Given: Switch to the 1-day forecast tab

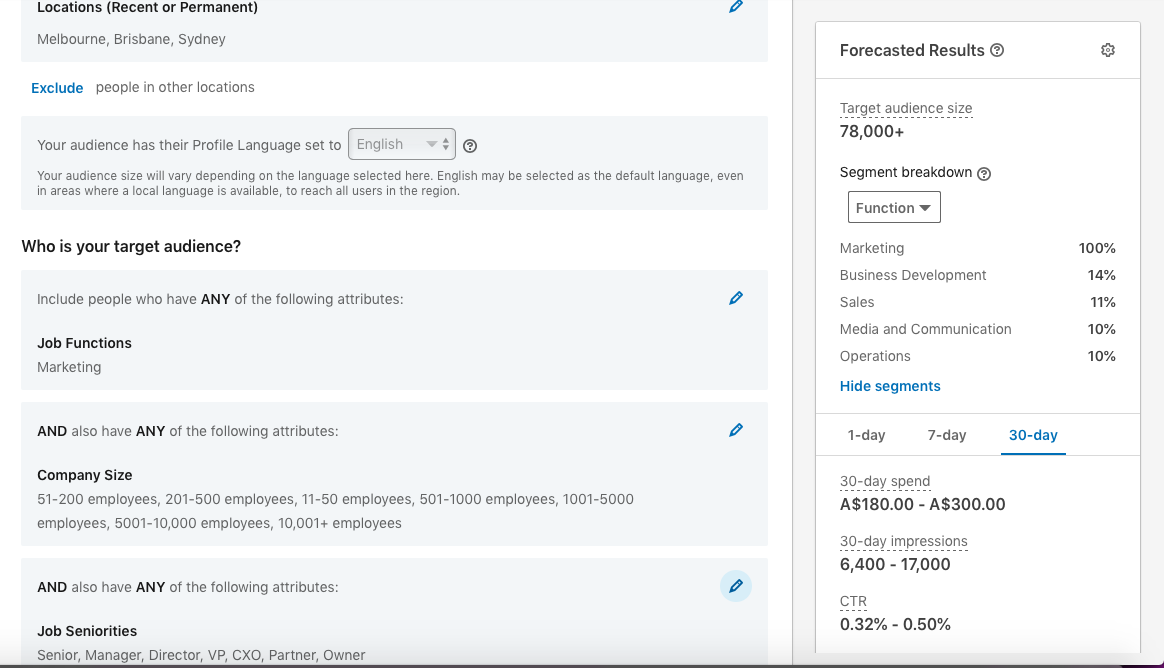Looking at the screenshot, I should [866, 435].
